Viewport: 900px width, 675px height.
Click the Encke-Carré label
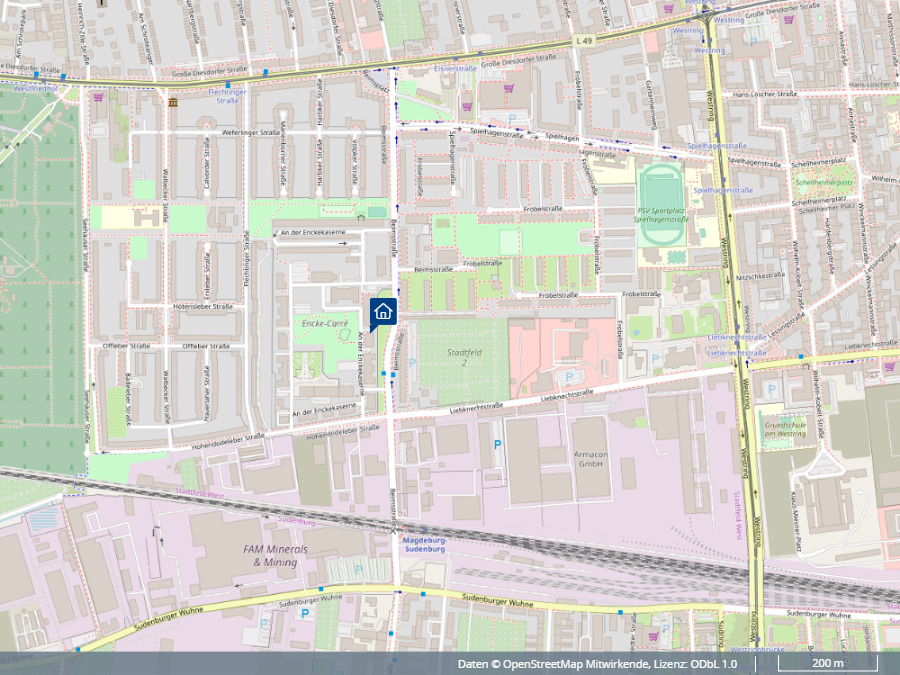tap(322, 324)
